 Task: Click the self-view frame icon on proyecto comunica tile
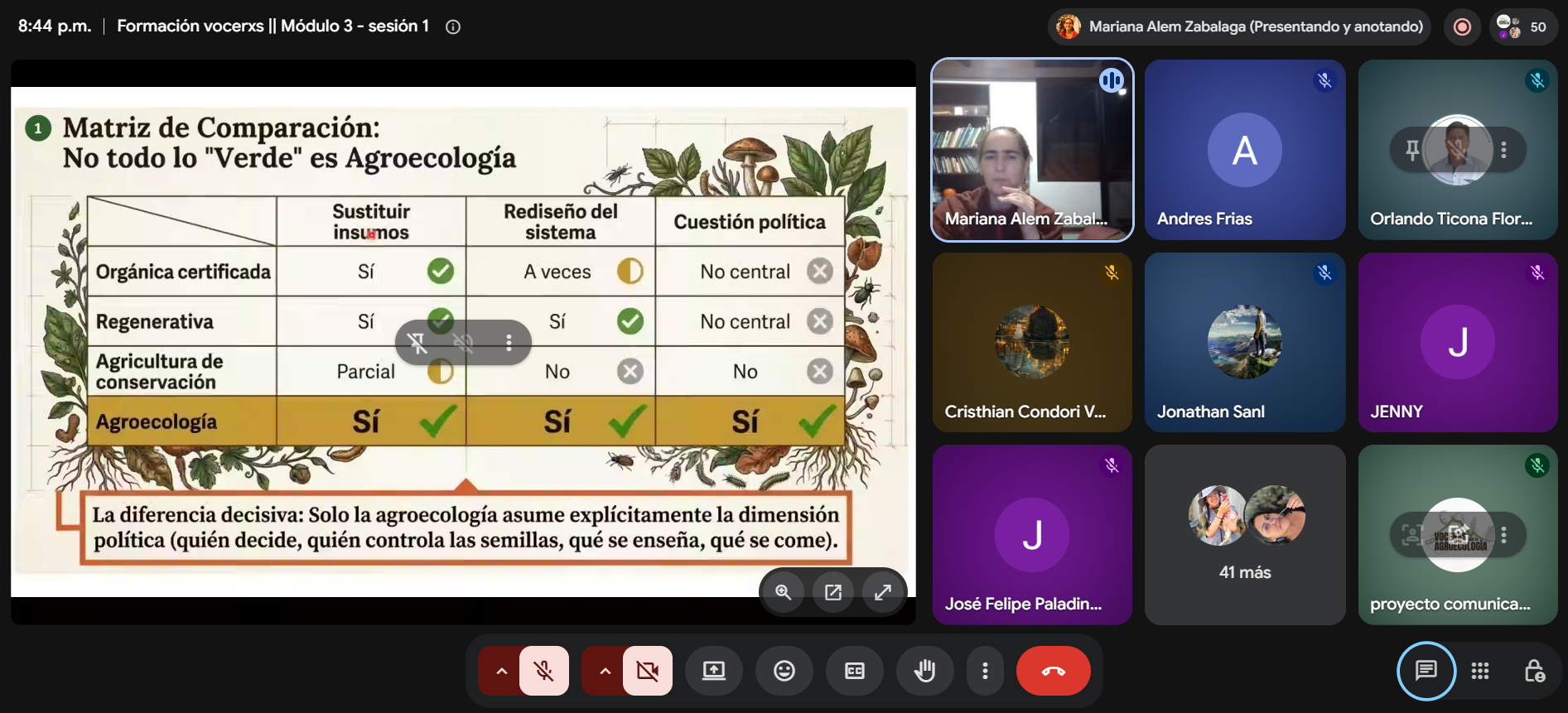pyautogui.click(x=1412, y=535)
